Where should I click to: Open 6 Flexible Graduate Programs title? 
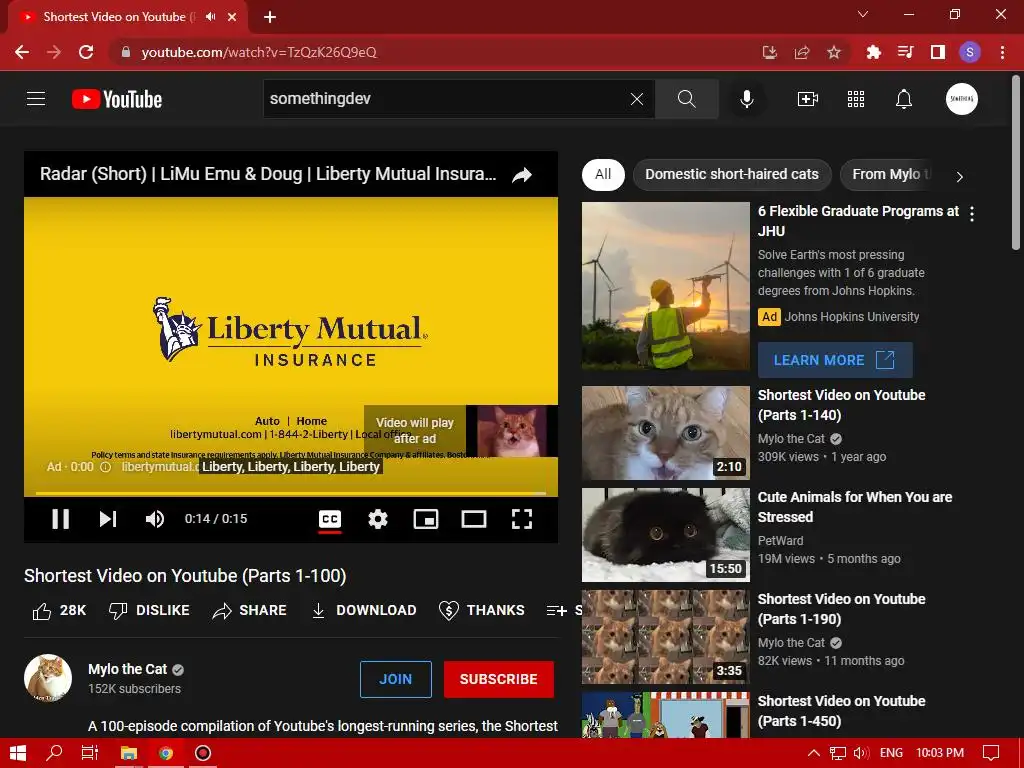pyautogui.click(x=858, y=221)
